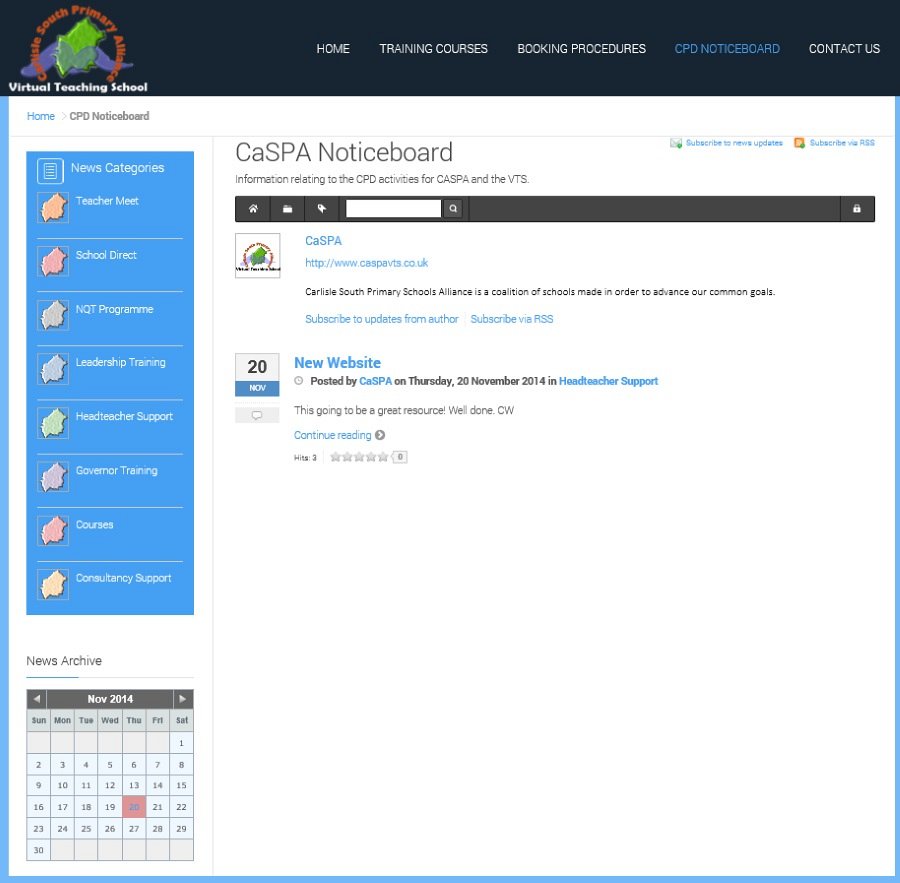Image resolution: width=900 pixels, height=883 pixels.
Task: Open the New Website post title
Action: point(337,363)
